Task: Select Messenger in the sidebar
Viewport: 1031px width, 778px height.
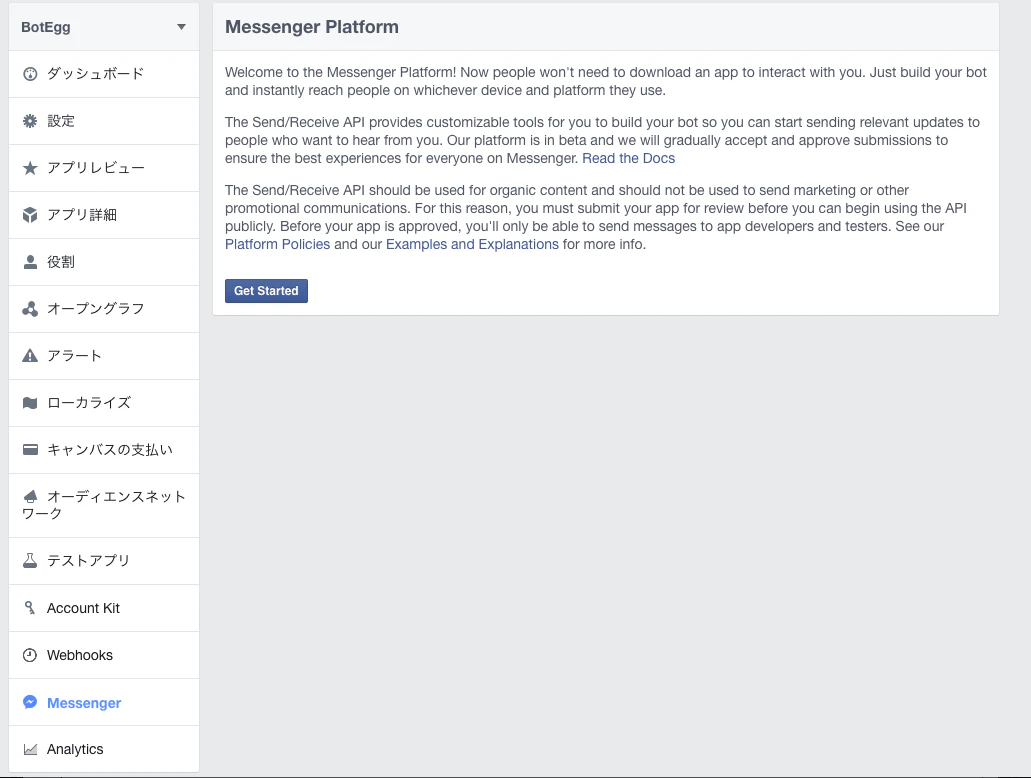Action: pos(104,702)
